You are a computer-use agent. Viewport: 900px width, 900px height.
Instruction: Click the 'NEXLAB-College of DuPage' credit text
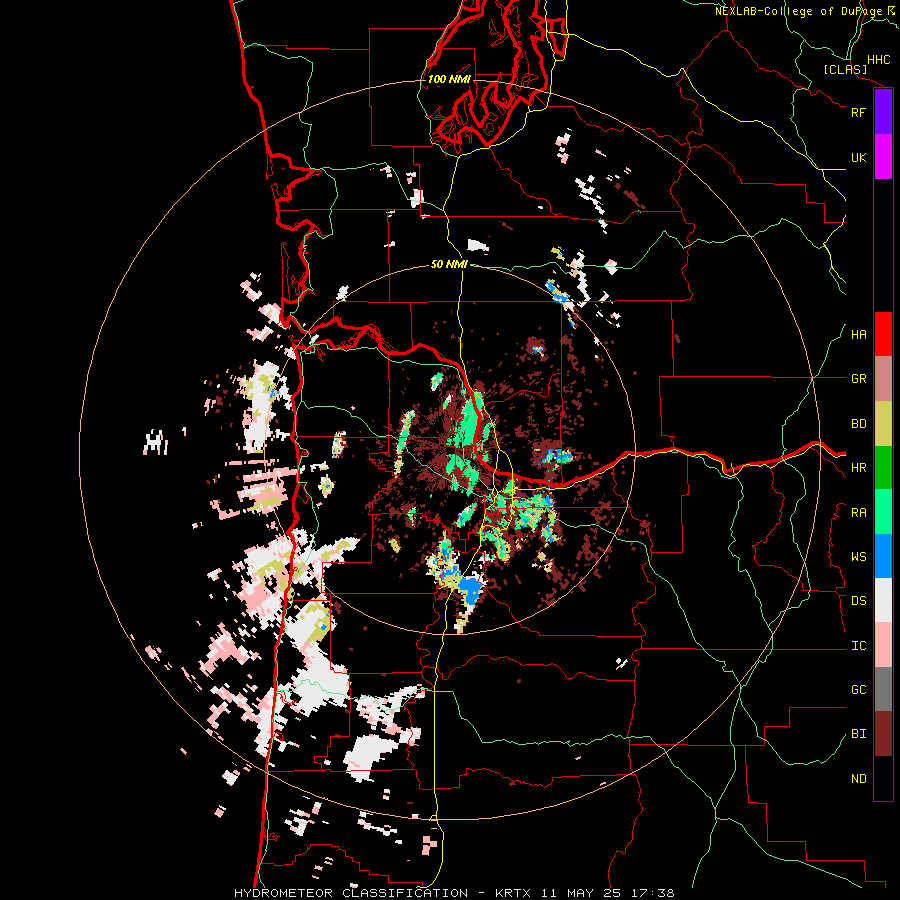pyautogui.click(x=798, y=11)
